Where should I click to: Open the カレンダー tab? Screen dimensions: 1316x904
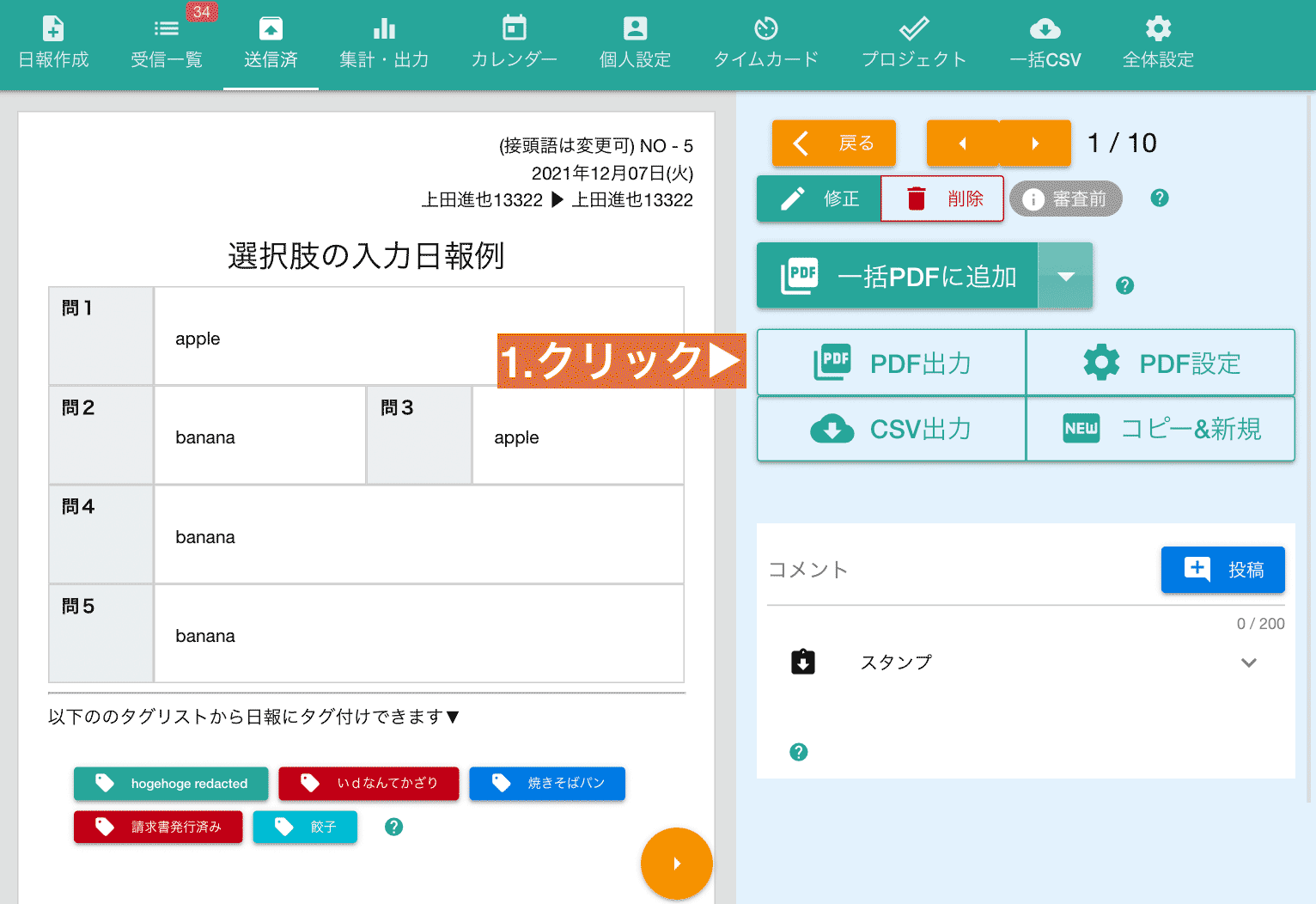pos(514,43)
